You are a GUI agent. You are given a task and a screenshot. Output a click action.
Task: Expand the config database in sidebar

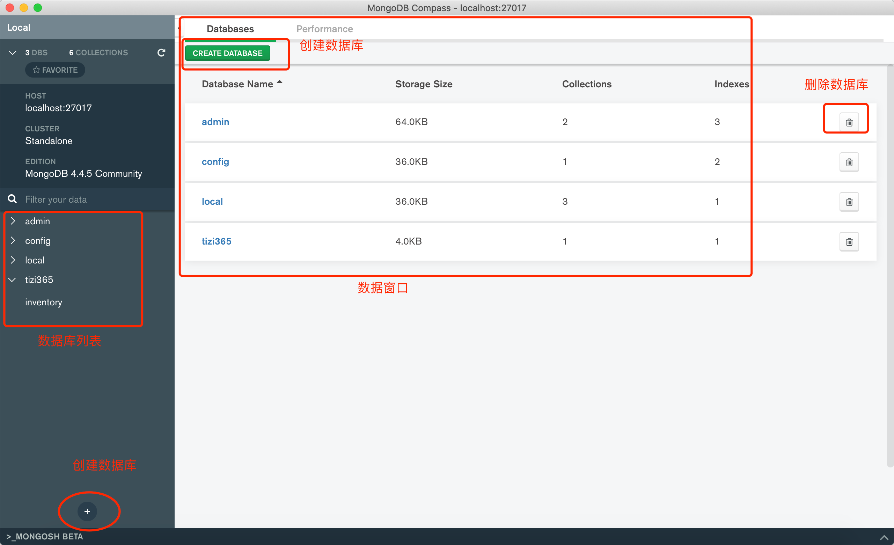[x=13, y=241]
